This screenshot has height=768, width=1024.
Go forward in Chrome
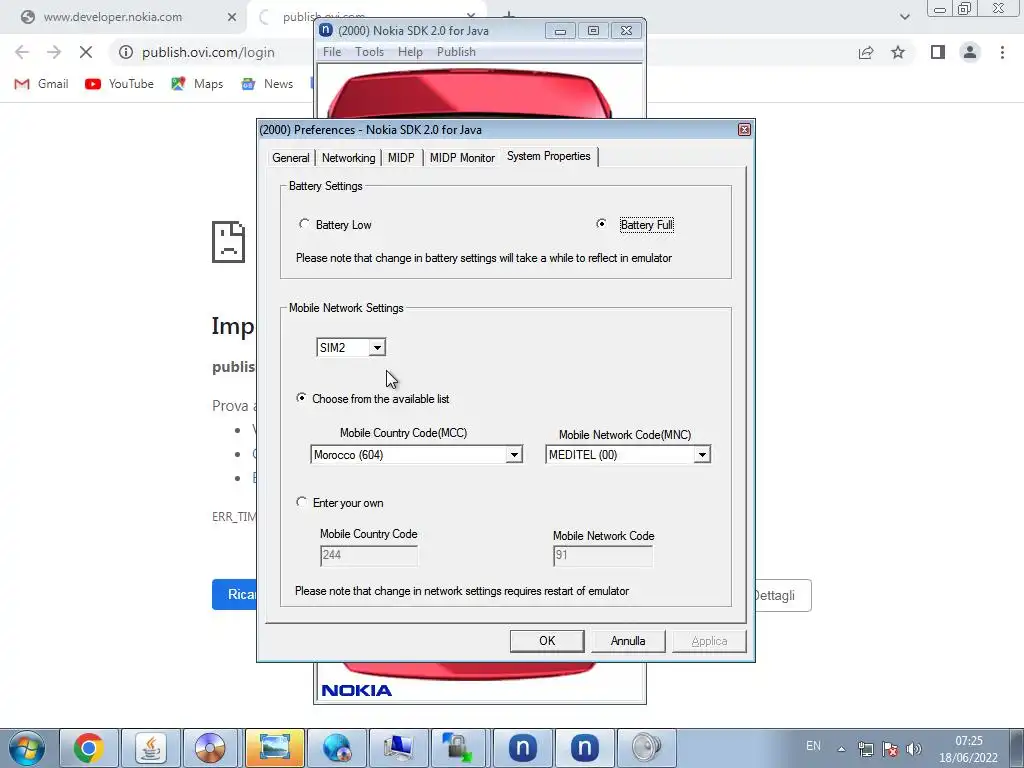click(54, 52)
